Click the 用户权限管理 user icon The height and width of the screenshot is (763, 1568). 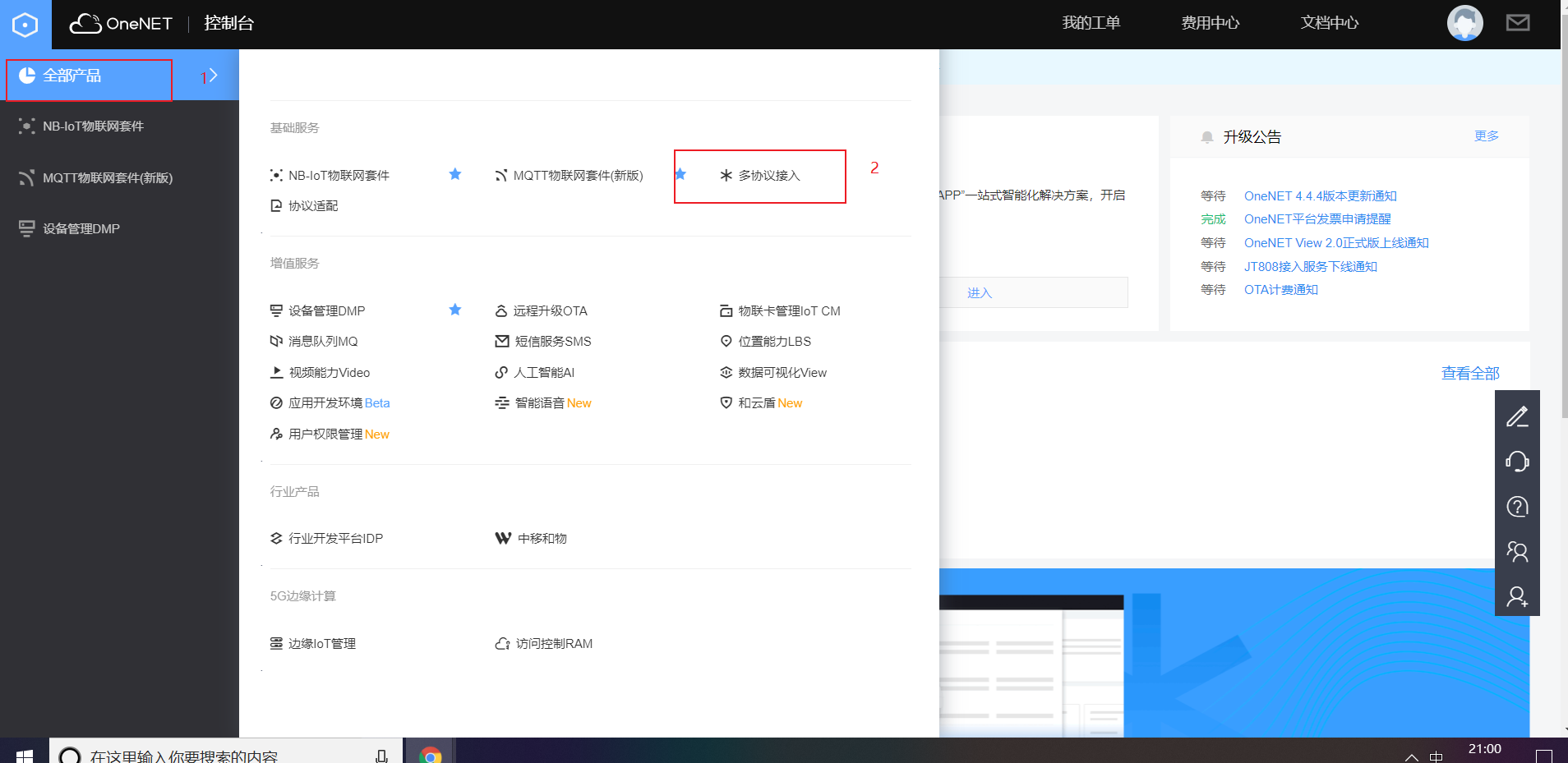pyautogui.click(x=276, y=434)
